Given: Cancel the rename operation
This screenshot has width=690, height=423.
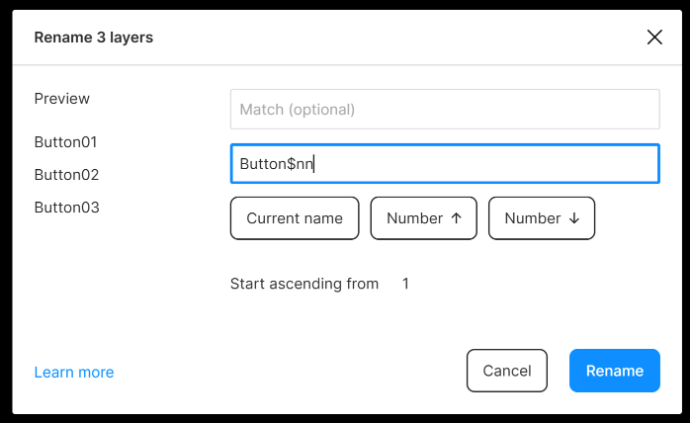Looking at the screenshot, I should pos(507,371).
